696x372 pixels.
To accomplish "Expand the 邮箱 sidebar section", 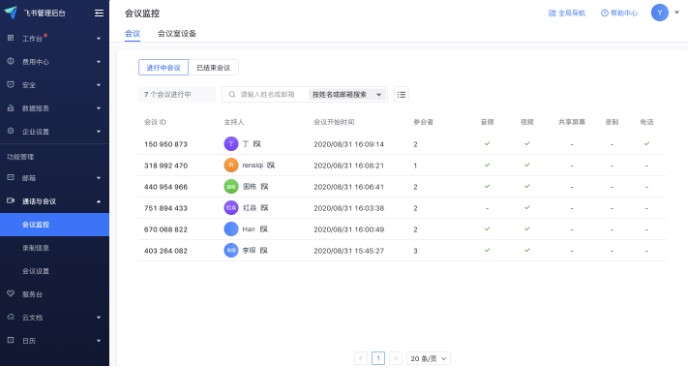I will coord(99,178).
